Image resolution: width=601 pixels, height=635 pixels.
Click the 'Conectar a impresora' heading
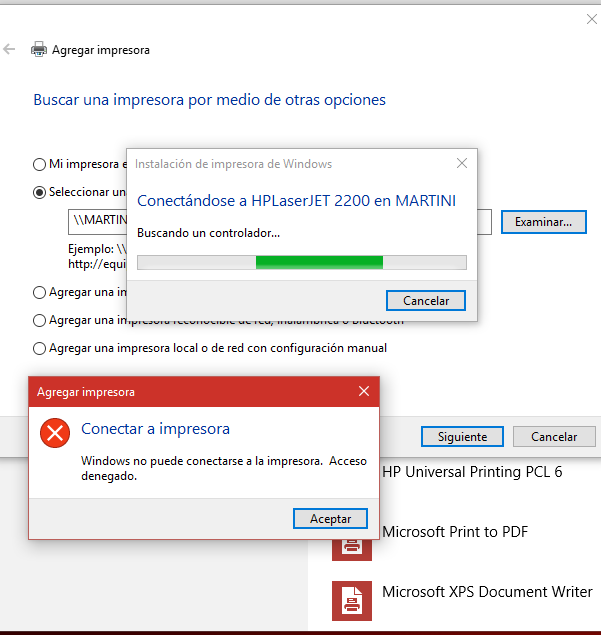pos(156,428)
